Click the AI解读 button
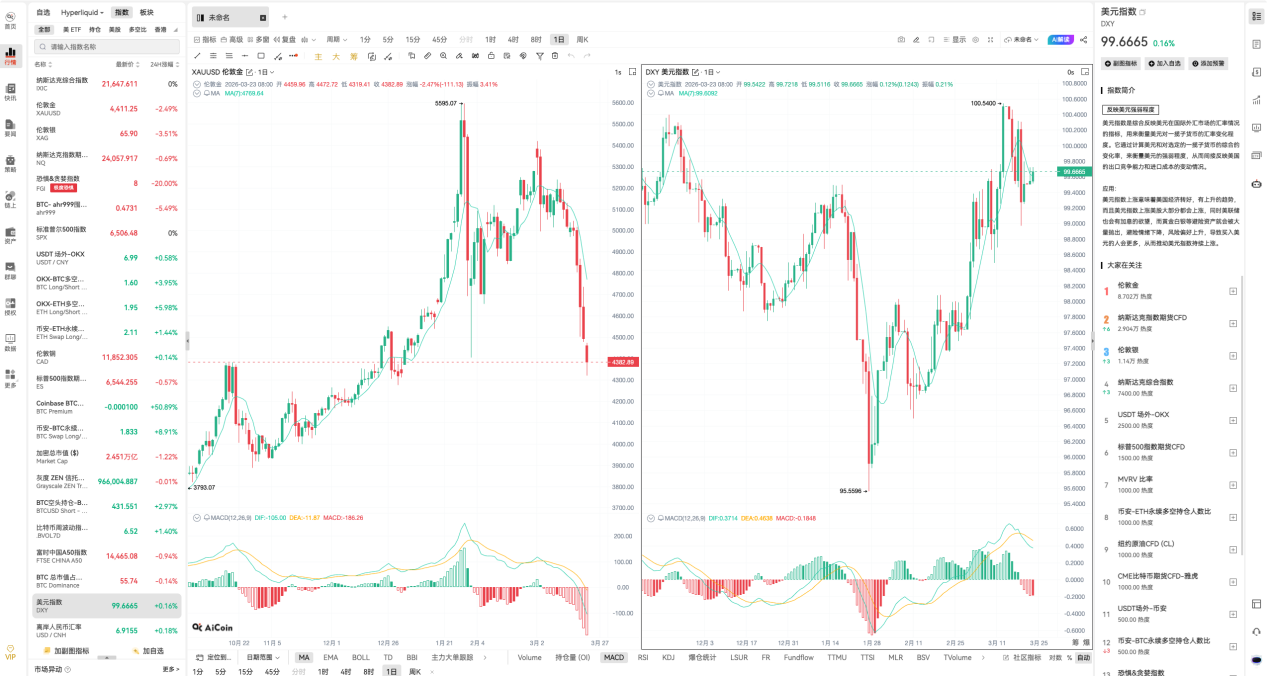The image size is (1267, 676). point(1060,39)
